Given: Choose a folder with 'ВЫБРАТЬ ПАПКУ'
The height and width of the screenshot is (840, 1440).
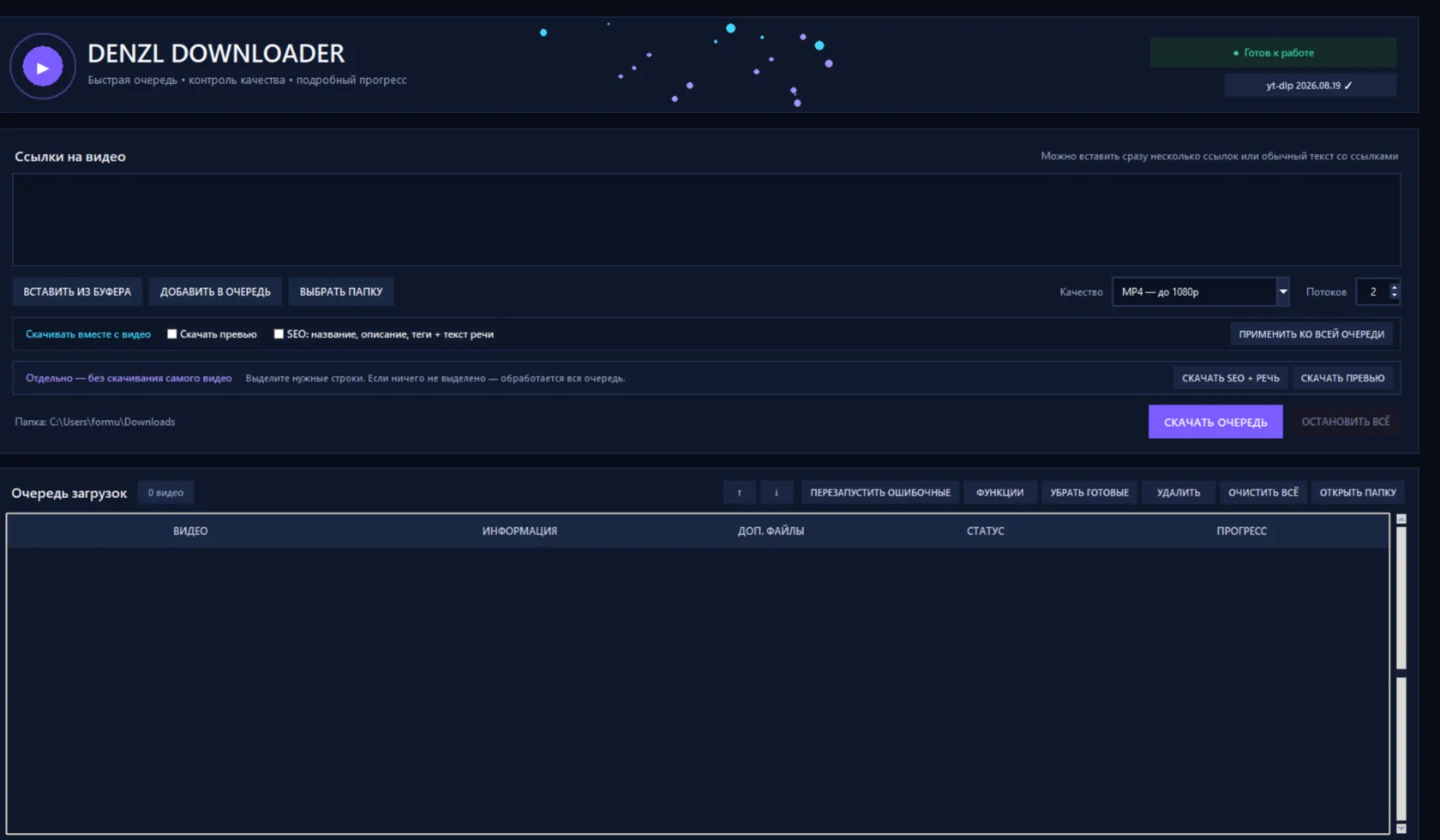Looking at the screenshot, I should 341,291.
